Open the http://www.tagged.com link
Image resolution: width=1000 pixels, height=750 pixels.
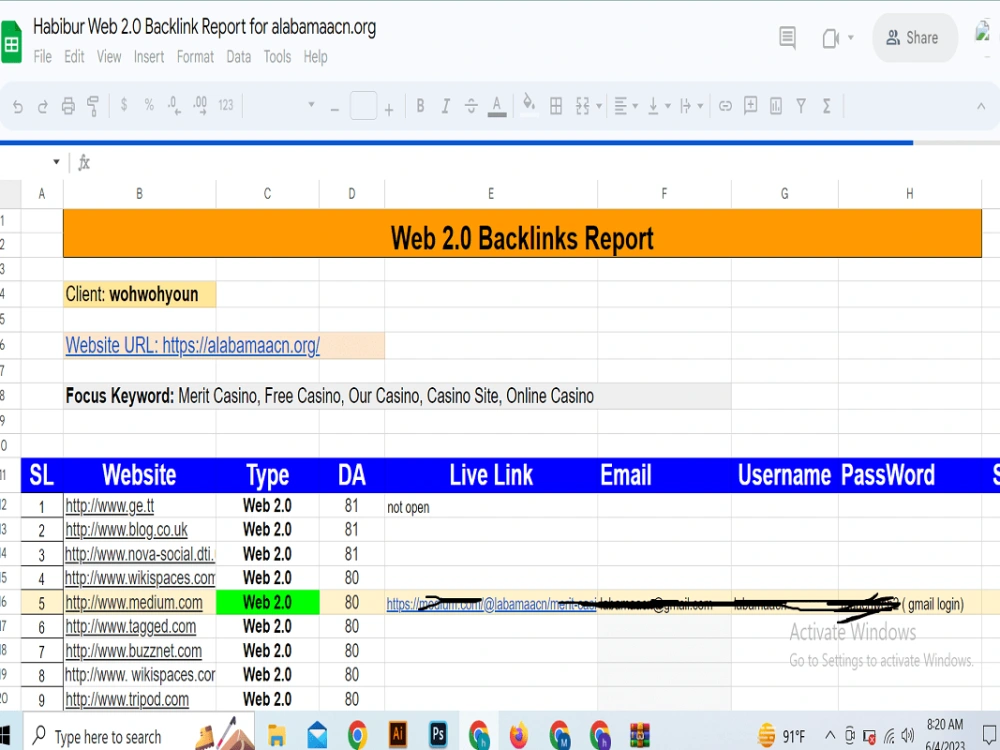pos(131,627)
